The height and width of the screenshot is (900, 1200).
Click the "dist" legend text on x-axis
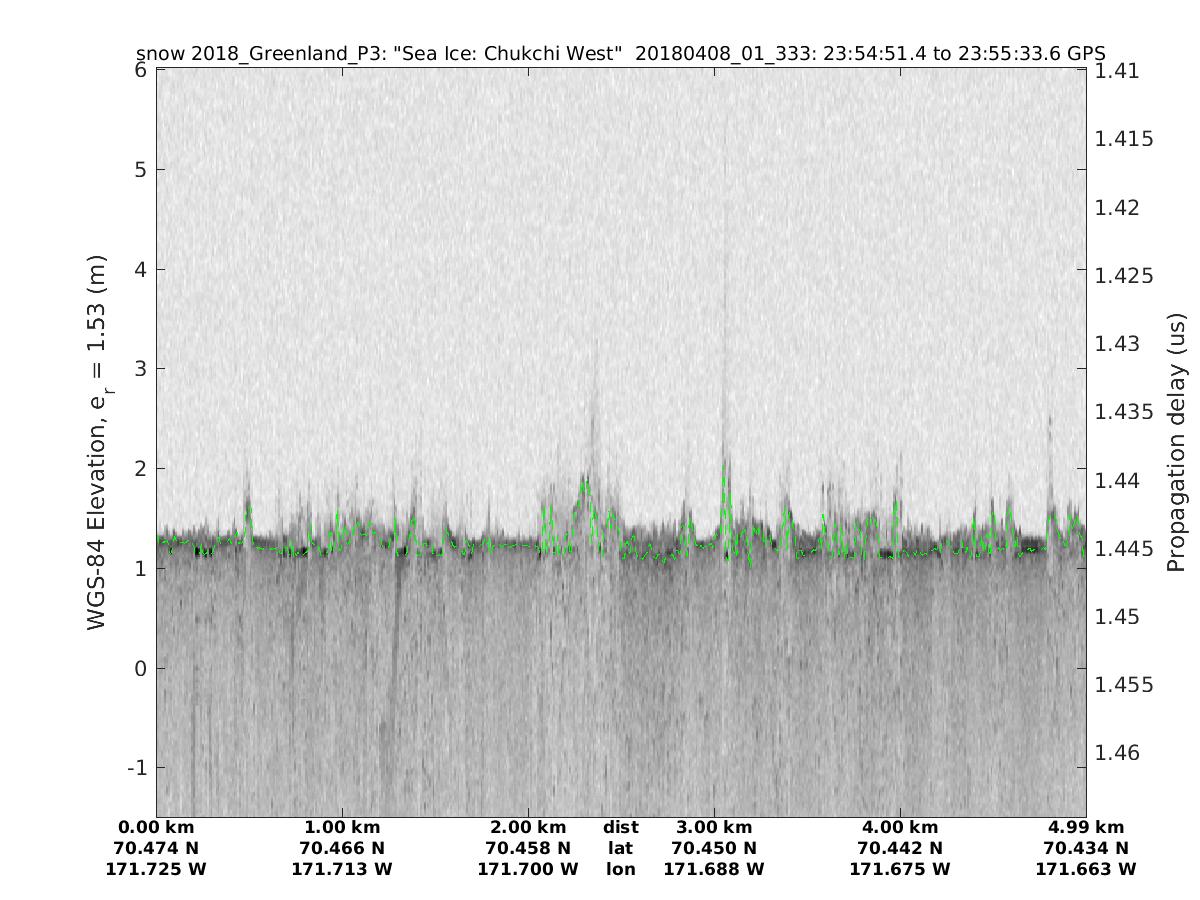pyautogui.click(x=620, y=828)
